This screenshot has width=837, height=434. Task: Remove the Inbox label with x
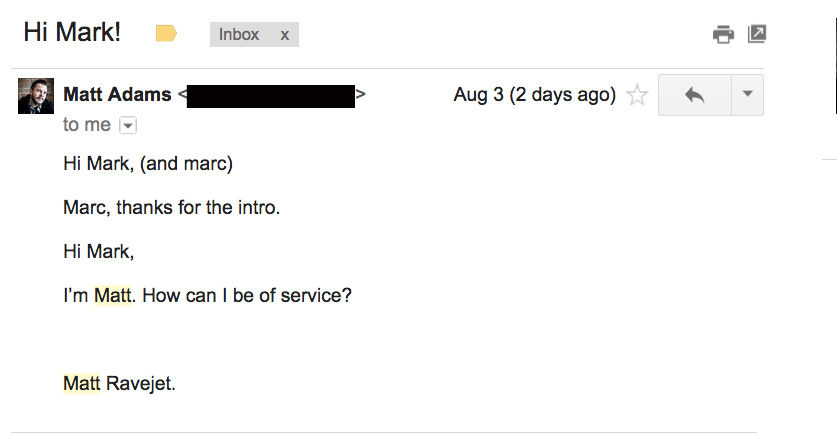coord(285,35)
